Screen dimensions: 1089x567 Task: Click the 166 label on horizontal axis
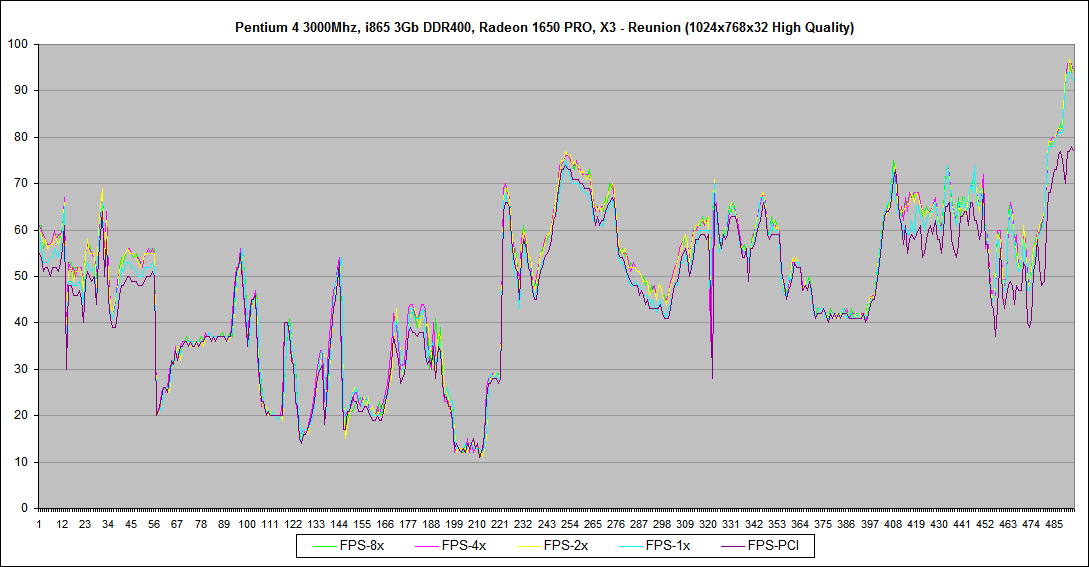(385, 525)
